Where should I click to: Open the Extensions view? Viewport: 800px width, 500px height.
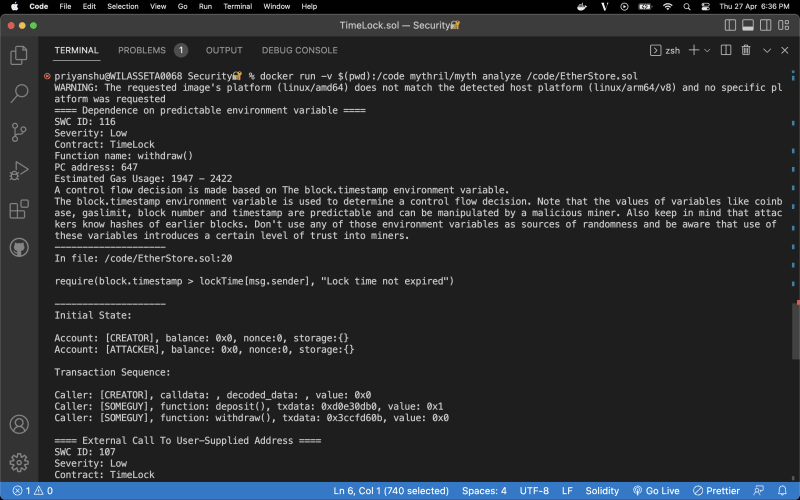pyautogui.click(x=19, y=209)
